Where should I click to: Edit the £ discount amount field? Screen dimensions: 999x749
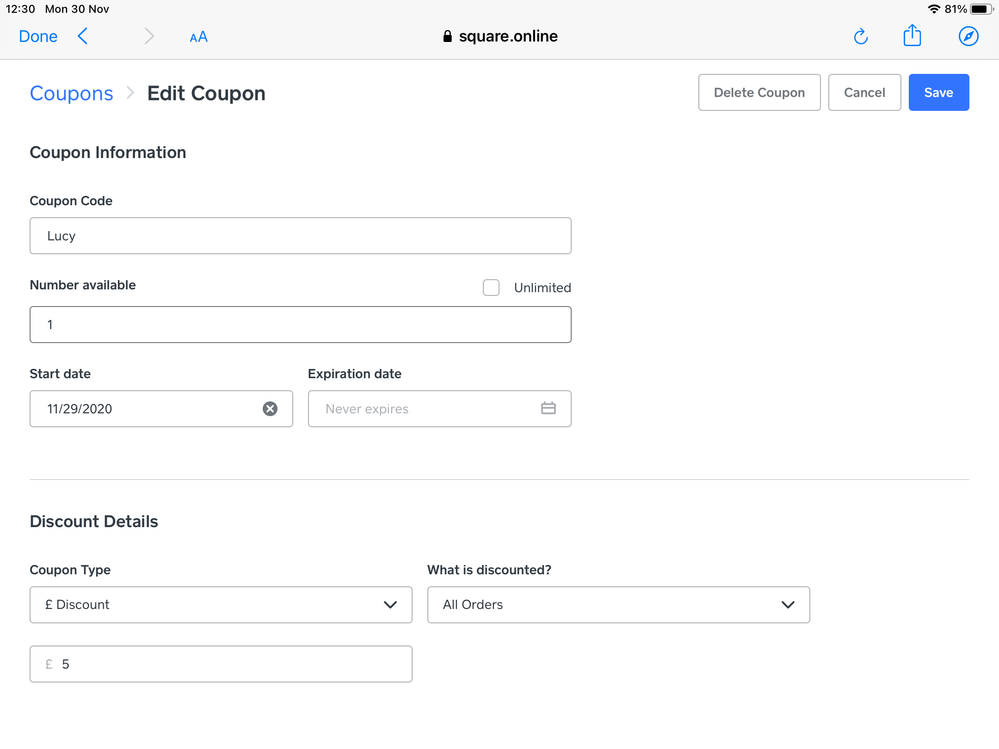(230, 664)
